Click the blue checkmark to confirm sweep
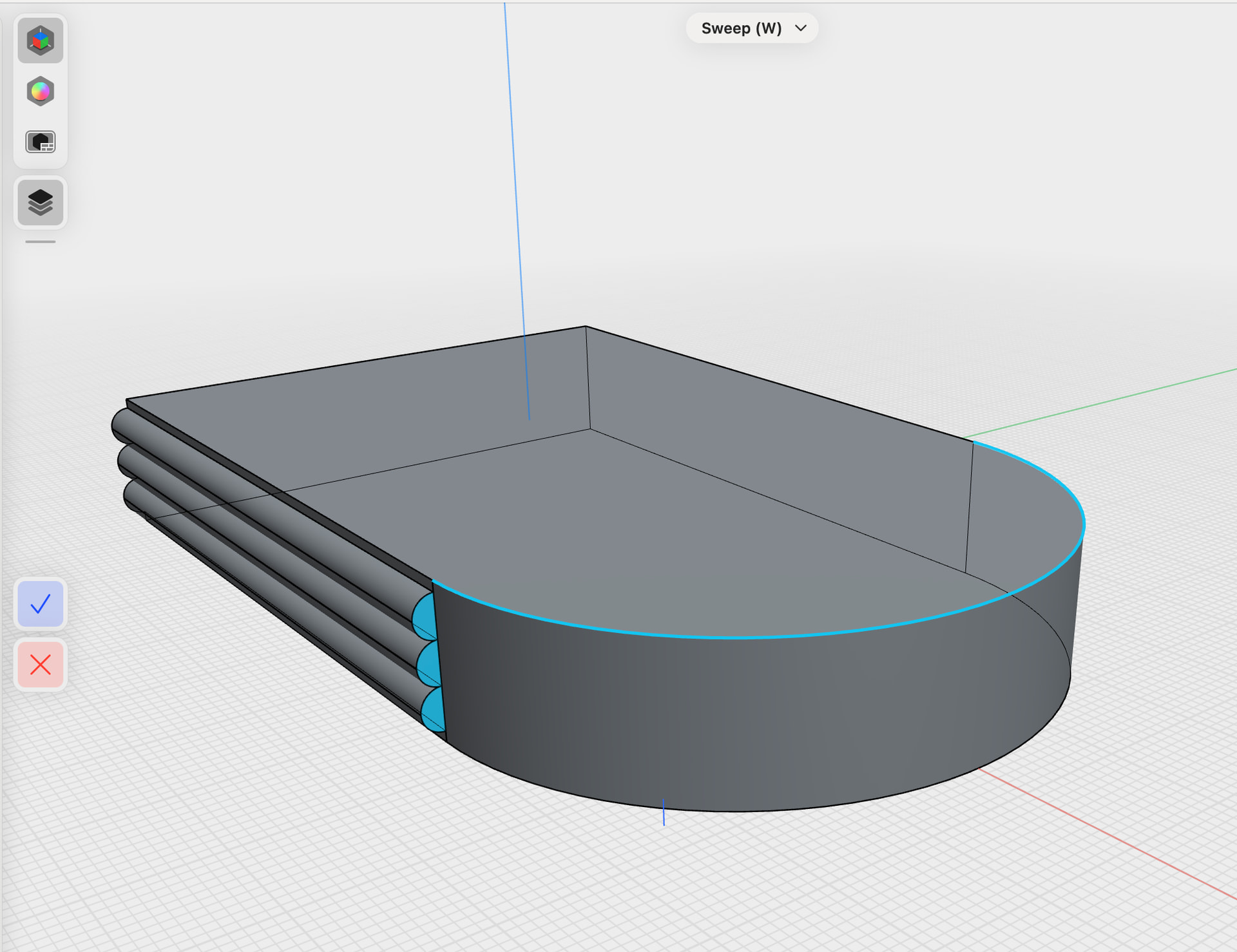Screen dimensions: 1237x952 click(41, 604)
